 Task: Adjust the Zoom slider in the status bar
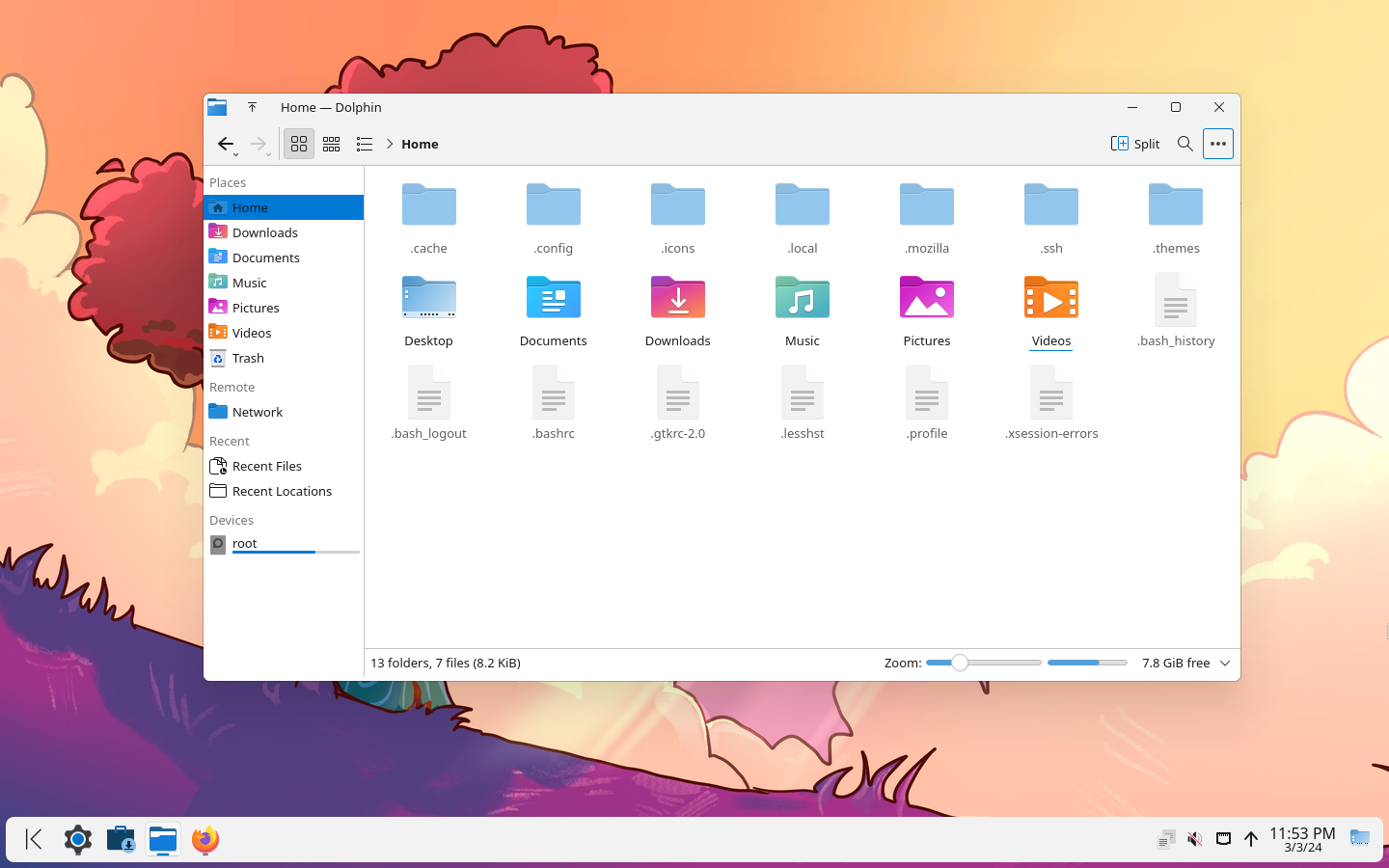pos(983,663)
